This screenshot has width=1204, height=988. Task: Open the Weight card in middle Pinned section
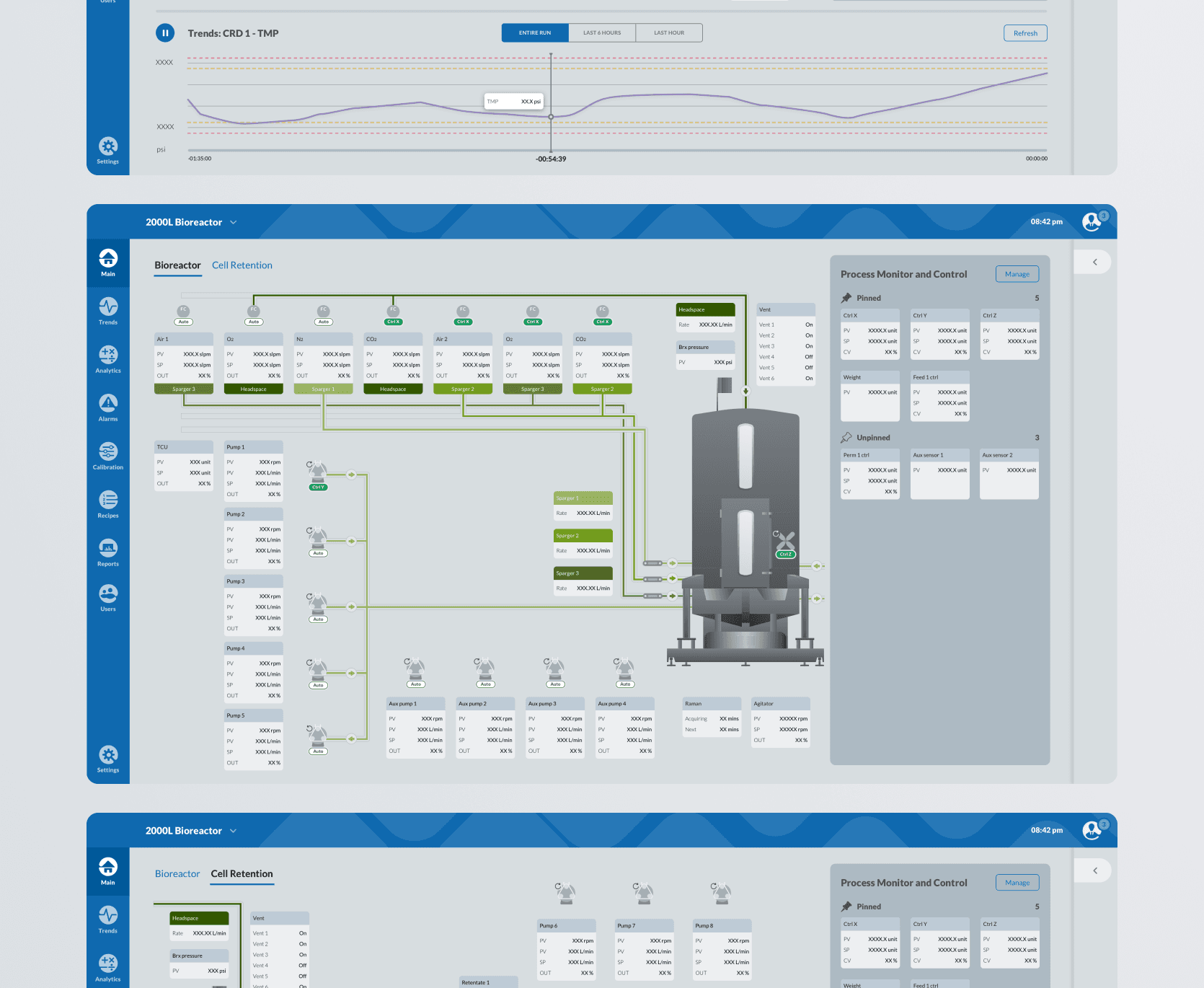click(870, 396)
